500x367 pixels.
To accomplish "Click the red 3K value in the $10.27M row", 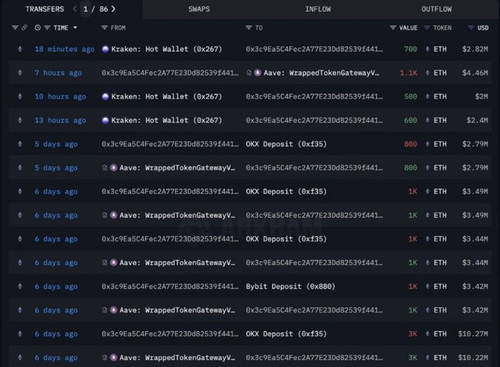I will click(x=413, y=334).
